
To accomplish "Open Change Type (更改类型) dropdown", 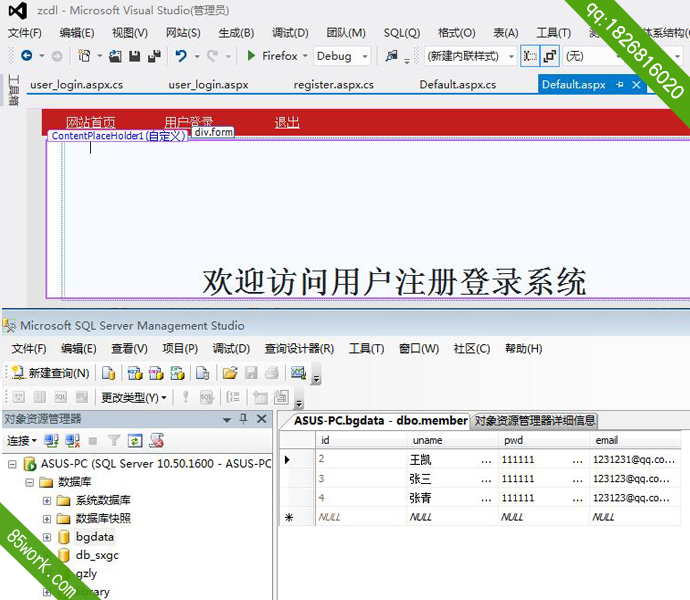I will pos(134,398).
